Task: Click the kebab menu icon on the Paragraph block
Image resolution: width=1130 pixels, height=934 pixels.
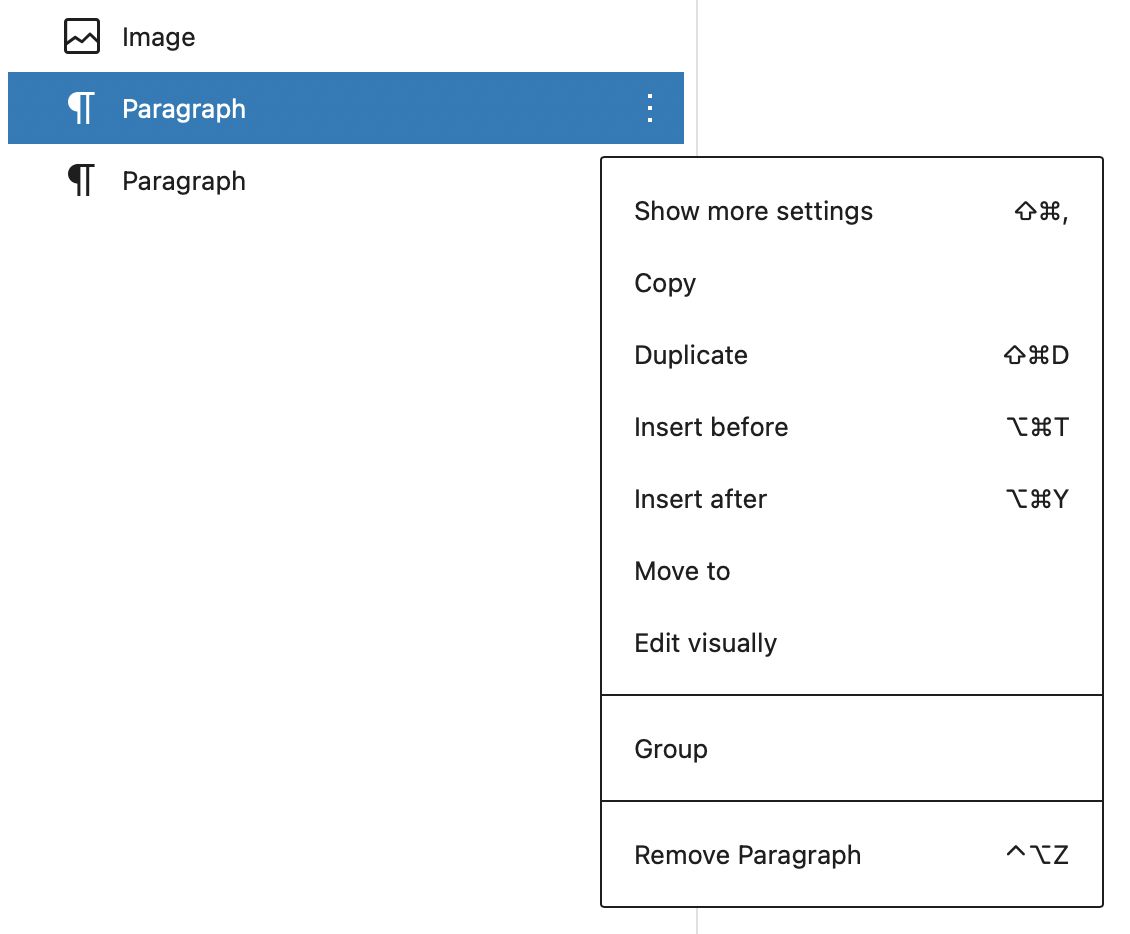Action: (x=649, y=108)
